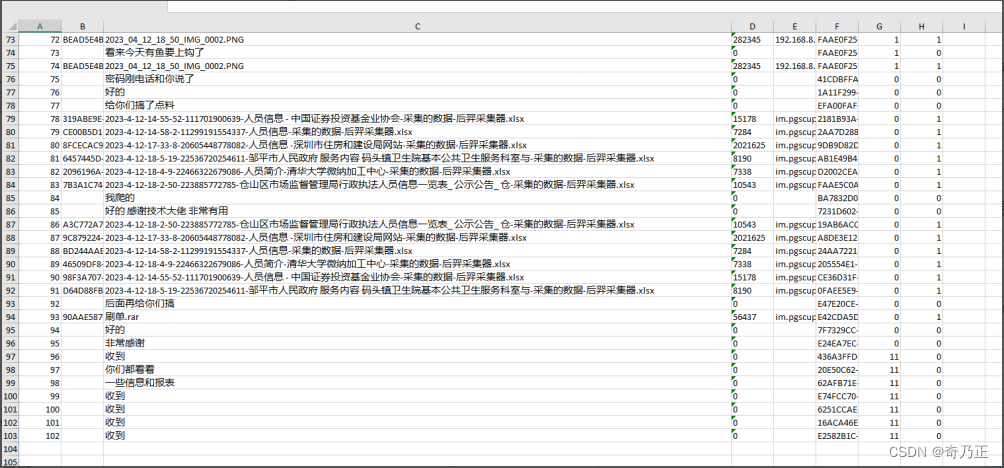Click cell '2181B93A-' in column F
This screenshot has height=468, width=1004.
pos(838,118)
